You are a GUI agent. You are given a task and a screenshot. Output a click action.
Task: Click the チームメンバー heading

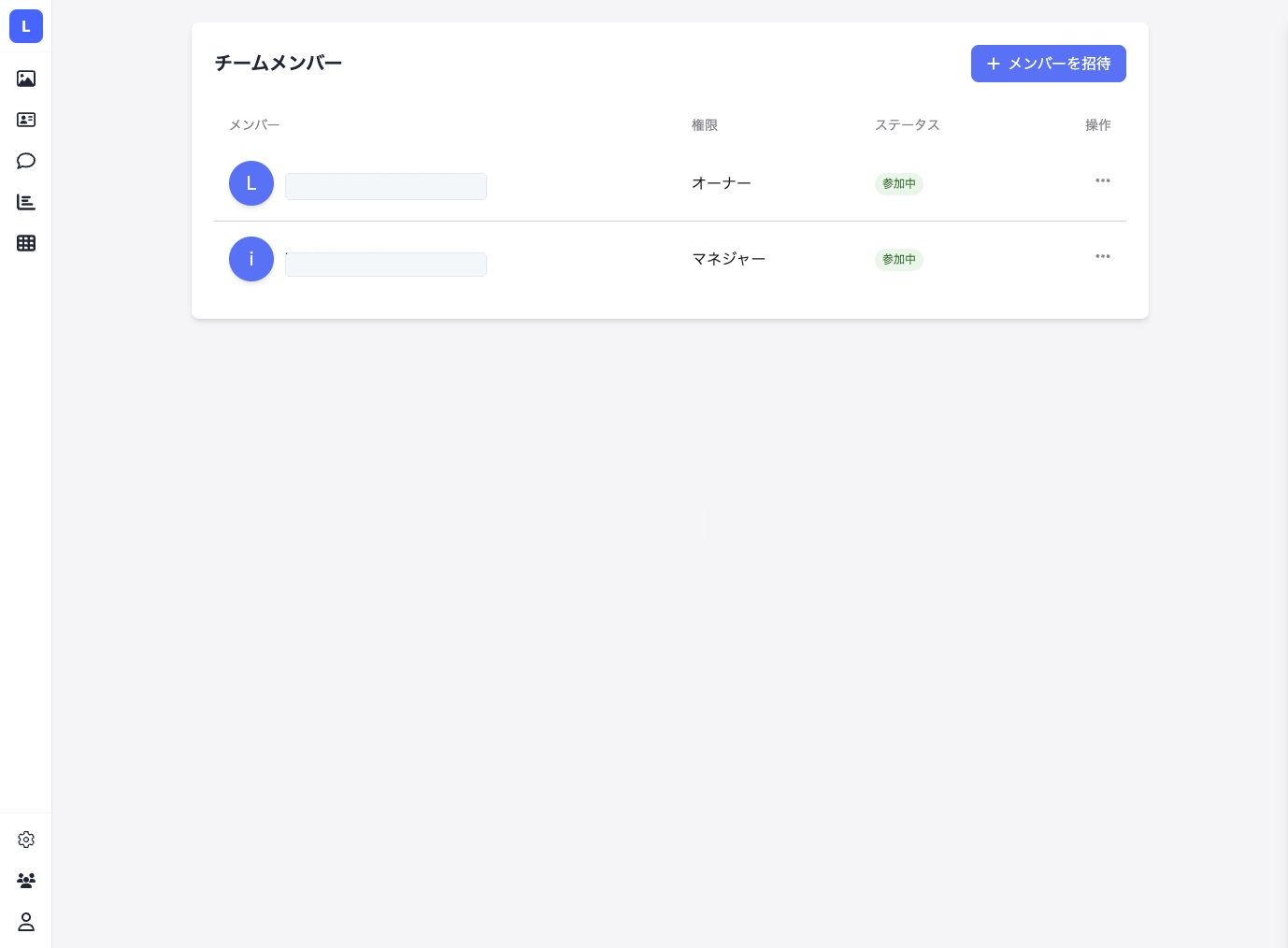click(x=279, y=63)
